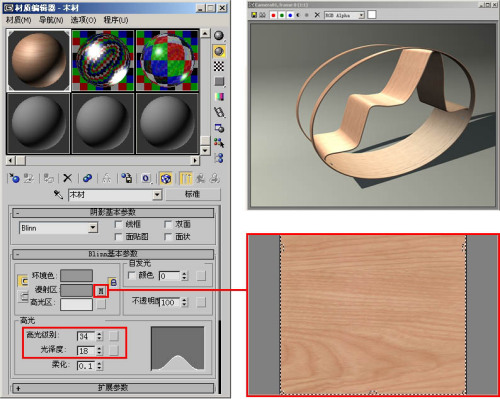Toggle diffuse-specular lock button
Image resolution: width=500 pixels, height=399 pixels.
pos(23,296)
